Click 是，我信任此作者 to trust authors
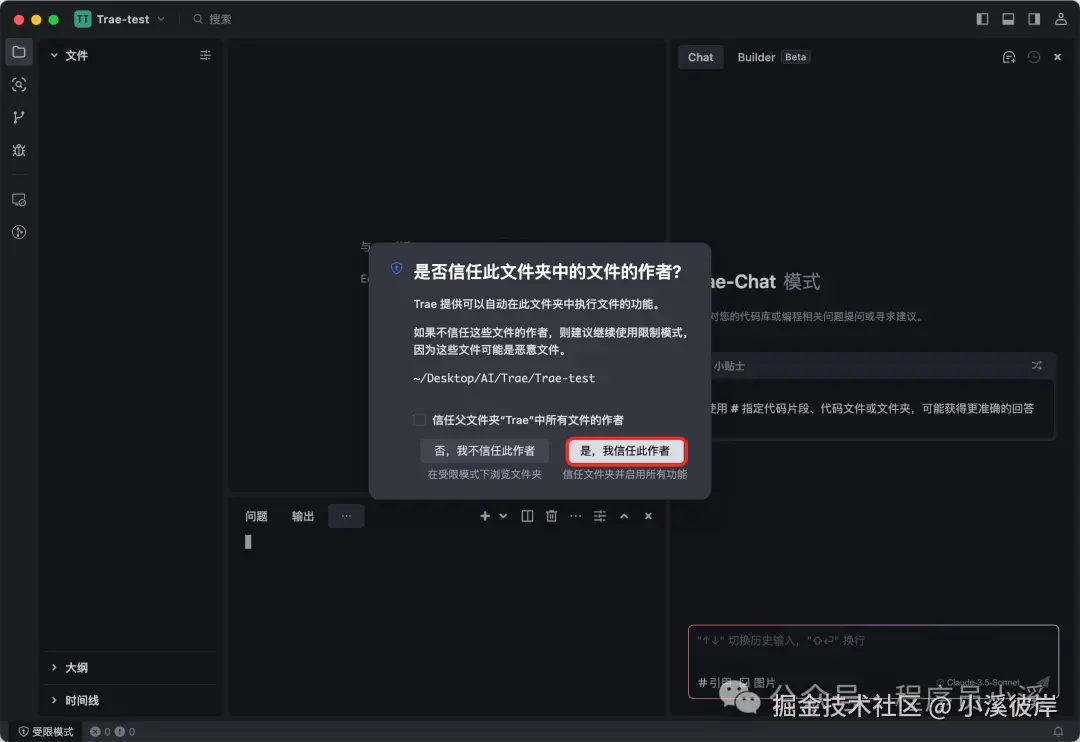The width and height of the screenshot is (1080, 742). tap(627, 450)
